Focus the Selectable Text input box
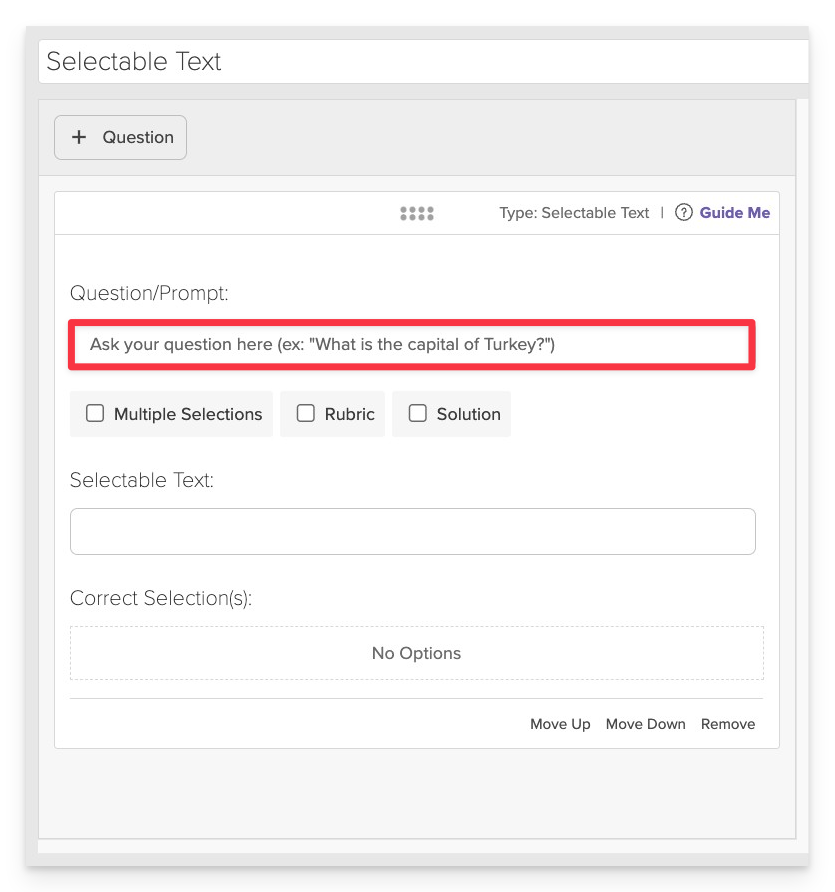 (413, 531)
